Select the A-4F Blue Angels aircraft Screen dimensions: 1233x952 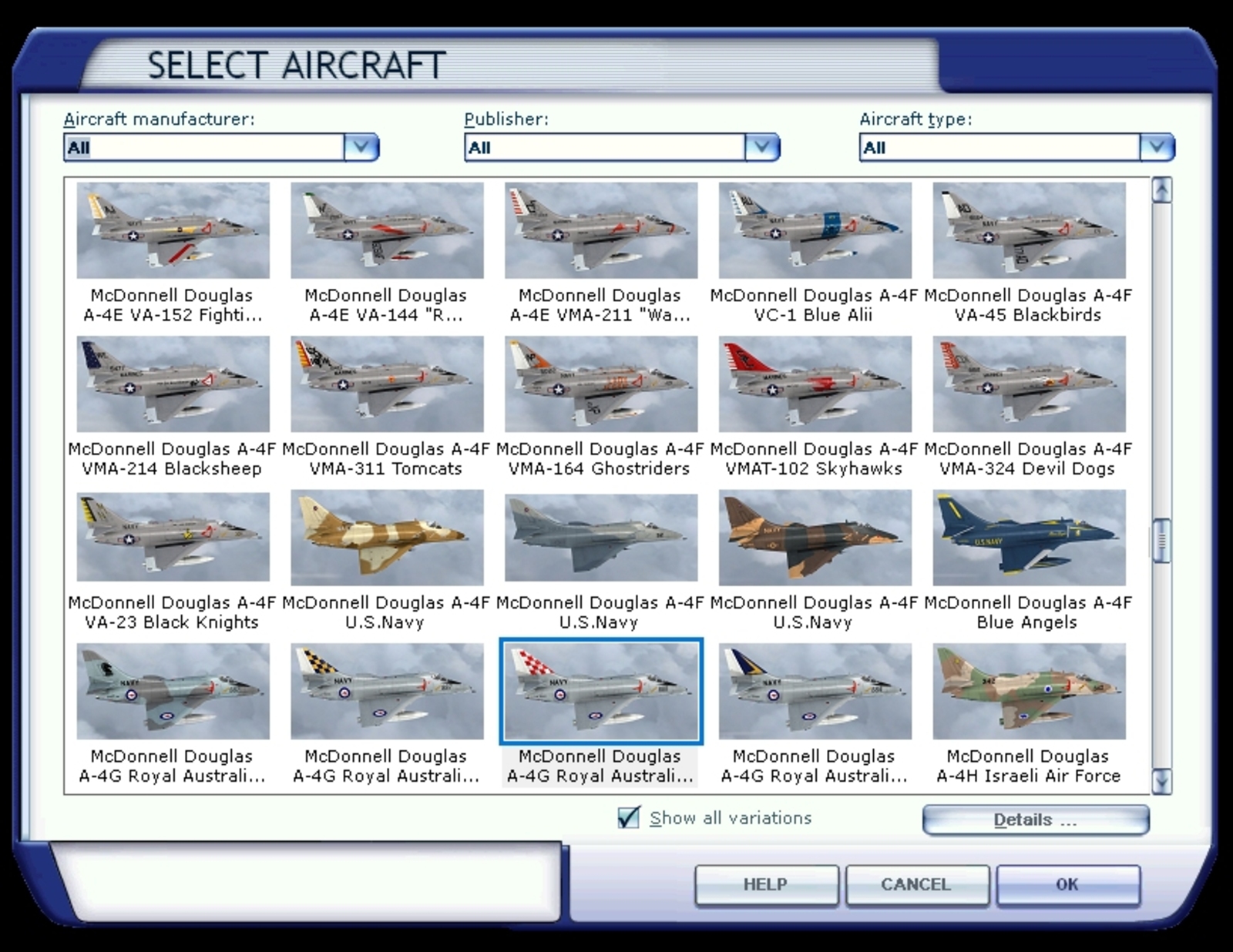(1029, 538)
